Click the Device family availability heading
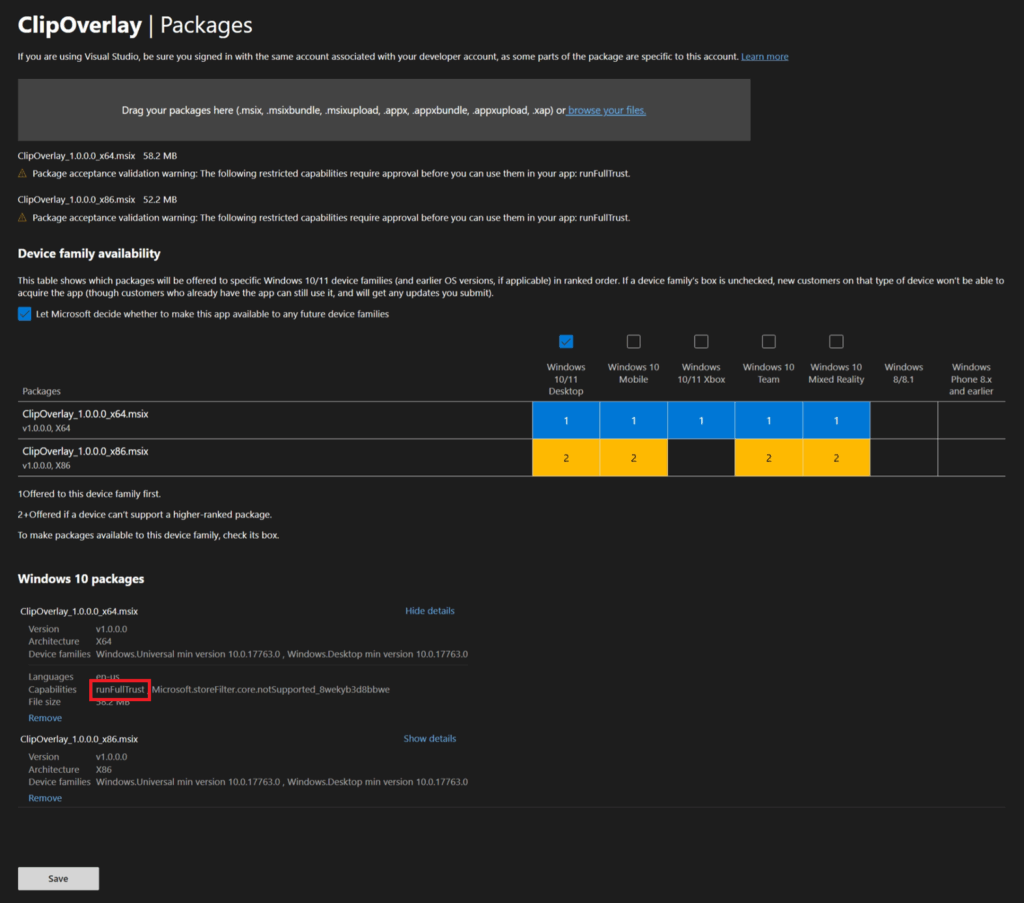The width and height of the screenshot is (1024, 903). click(89, 253)
